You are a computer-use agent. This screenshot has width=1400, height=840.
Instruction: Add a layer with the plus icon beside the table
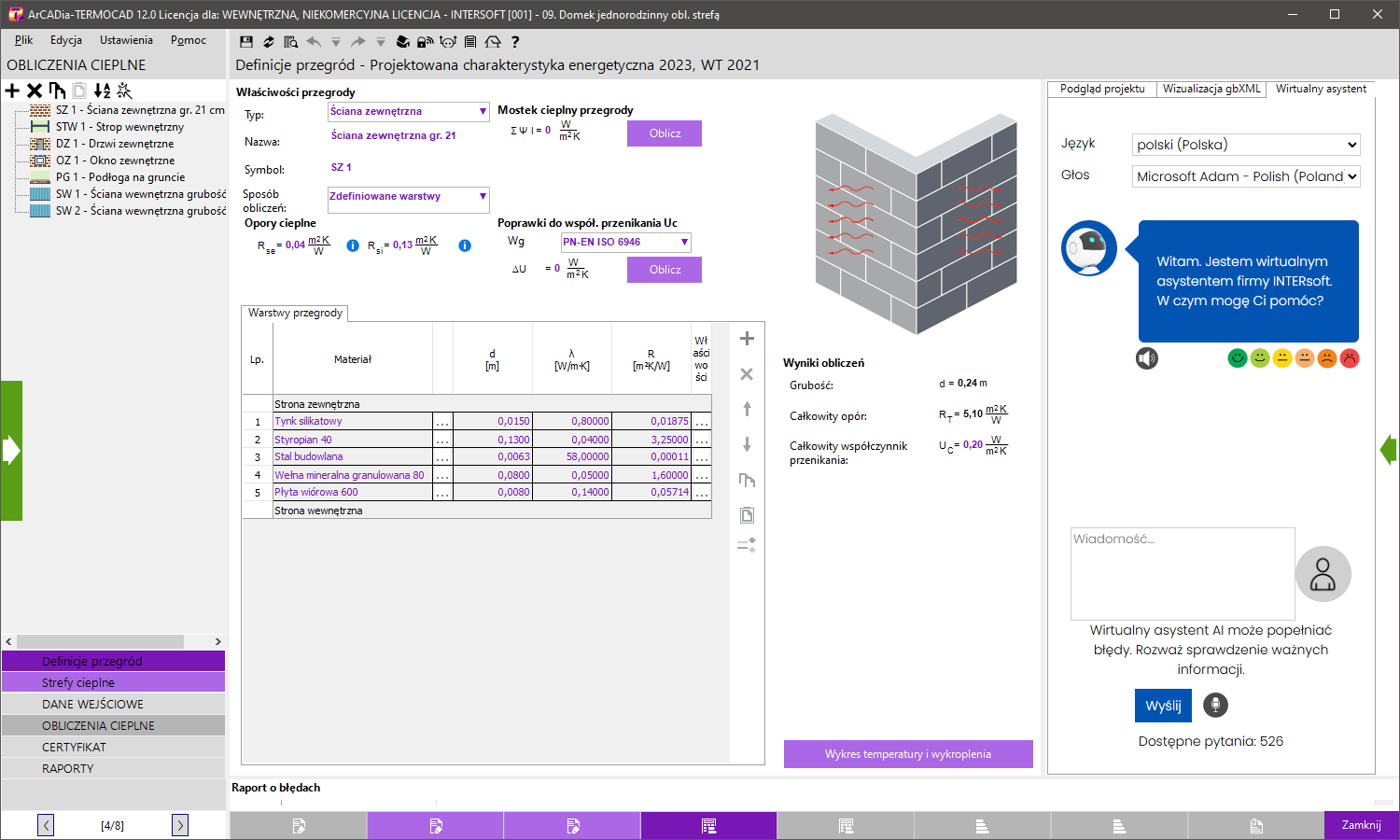pos(746,339)
